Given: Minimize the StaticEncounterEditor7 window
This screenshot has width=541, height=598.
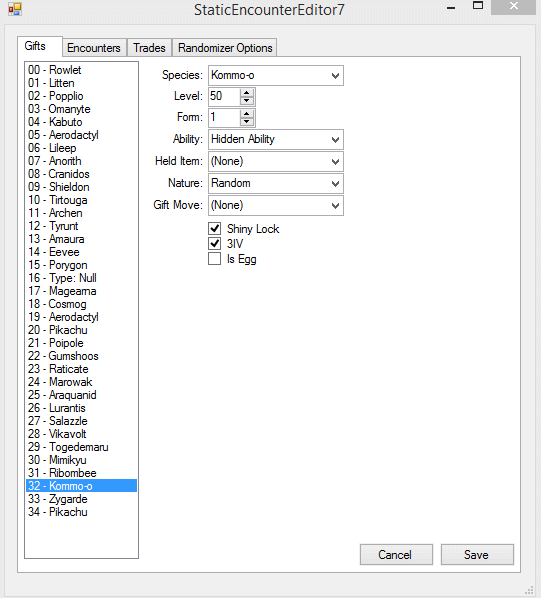Looking at the screenshot, I should pyautogui.click(x=451, y=7).
